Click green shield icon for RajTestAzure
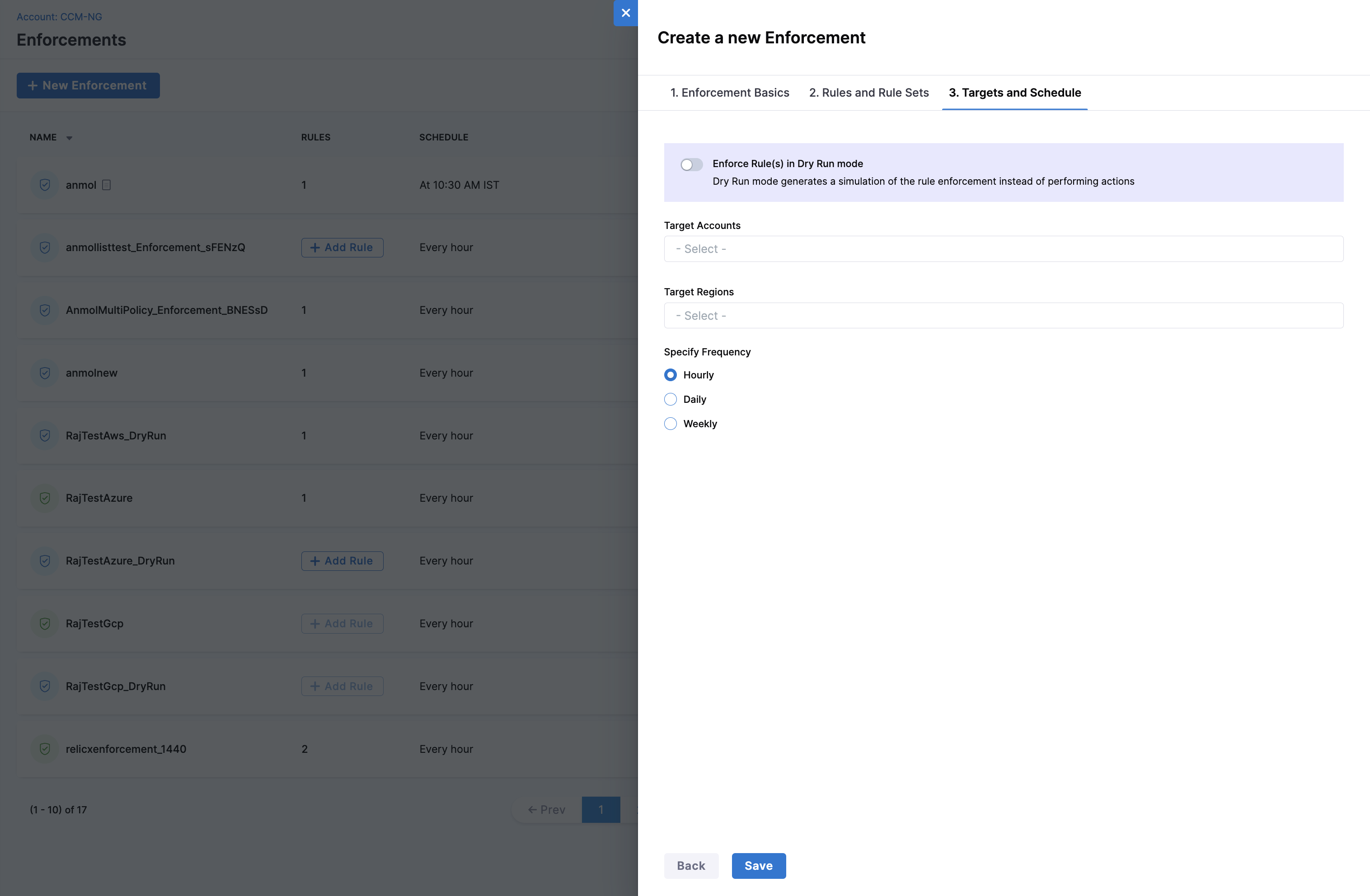 point(45,498)
